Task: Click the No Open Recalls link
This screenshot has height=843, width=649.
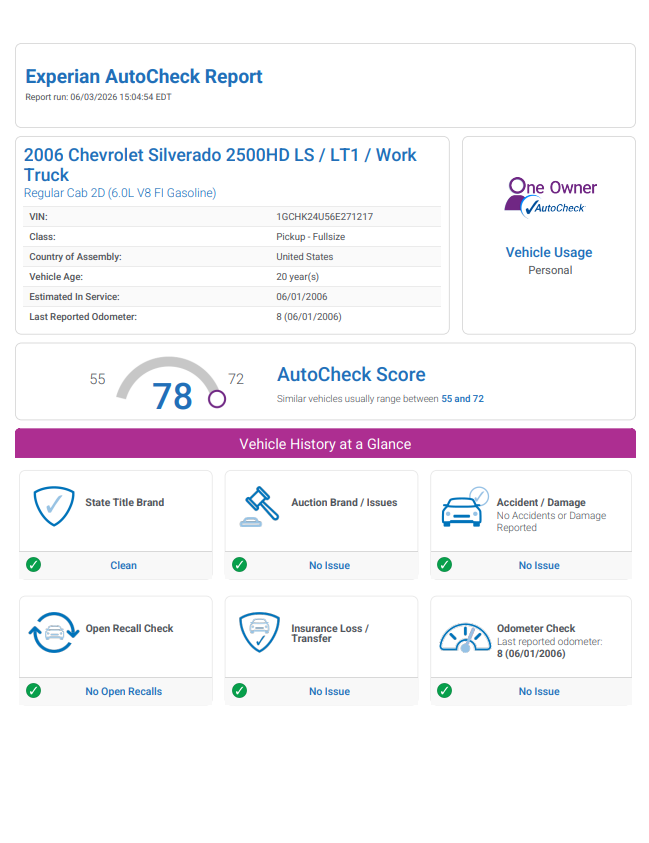Action: pos(124,691)
